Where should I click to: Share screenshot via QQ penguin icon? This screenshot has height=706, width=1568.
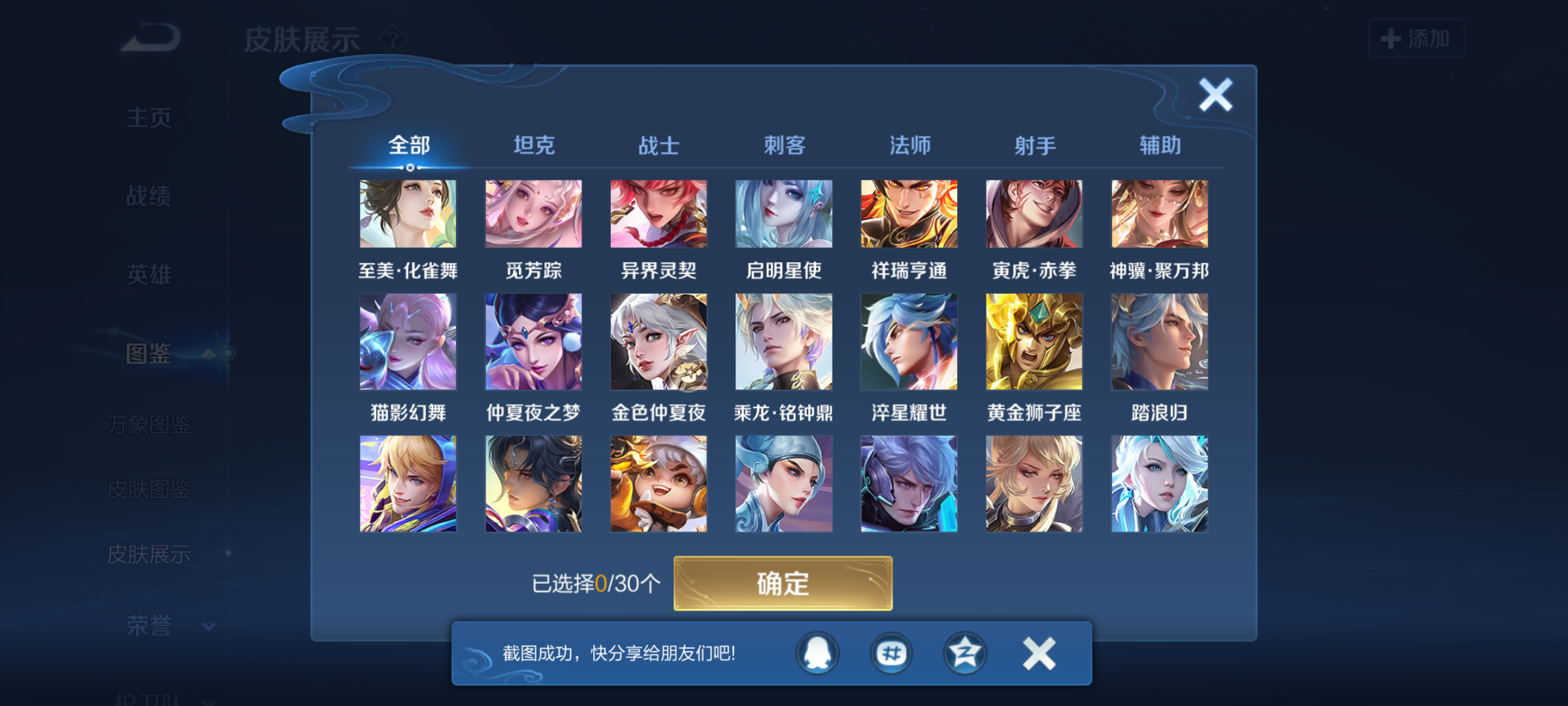(x=817, y=652)
